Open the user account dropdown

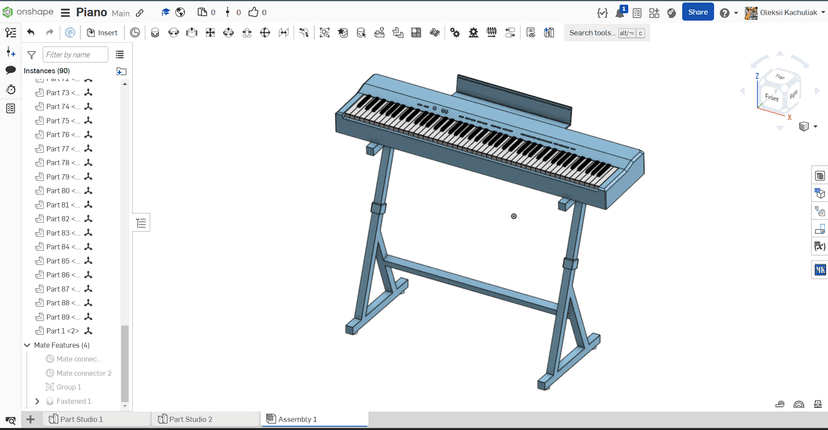[x=780, y=13]
